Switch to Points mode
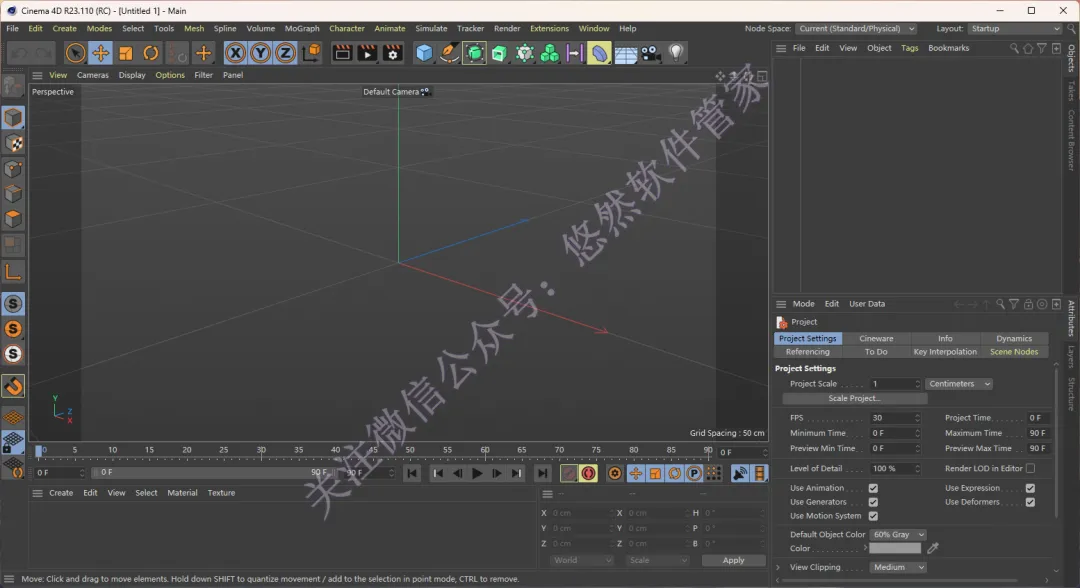Image resolution: width=1080 pixels, height=588 pixels. 13,169
